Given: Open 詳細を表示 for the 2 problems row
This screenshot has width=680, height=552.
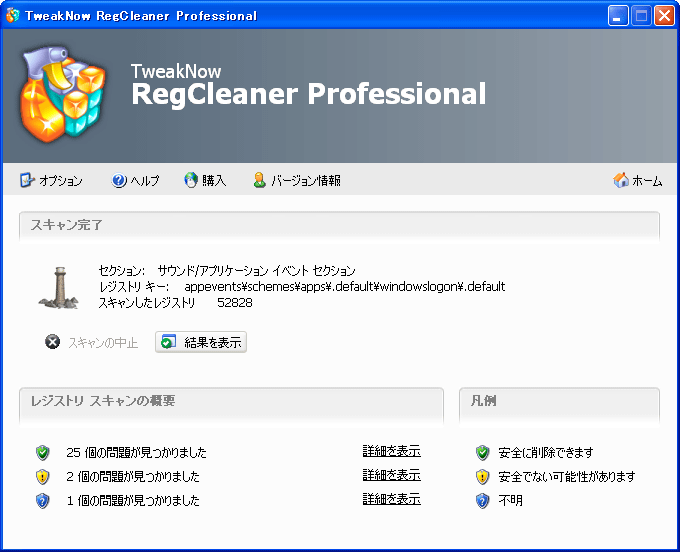Looking at the screenshot, I should pos(392,475).
